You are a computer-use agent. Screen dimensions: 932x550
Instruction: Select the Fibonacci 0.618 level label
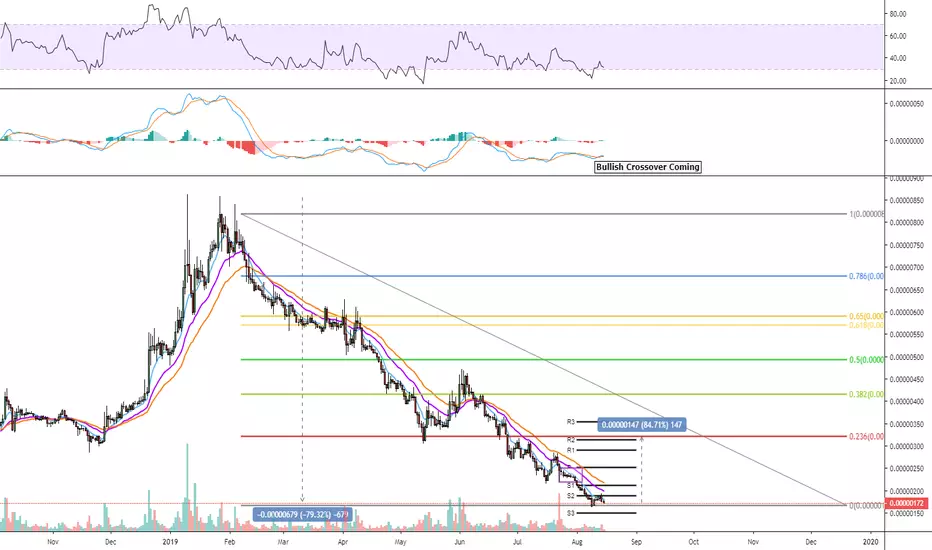pos(865,325)
